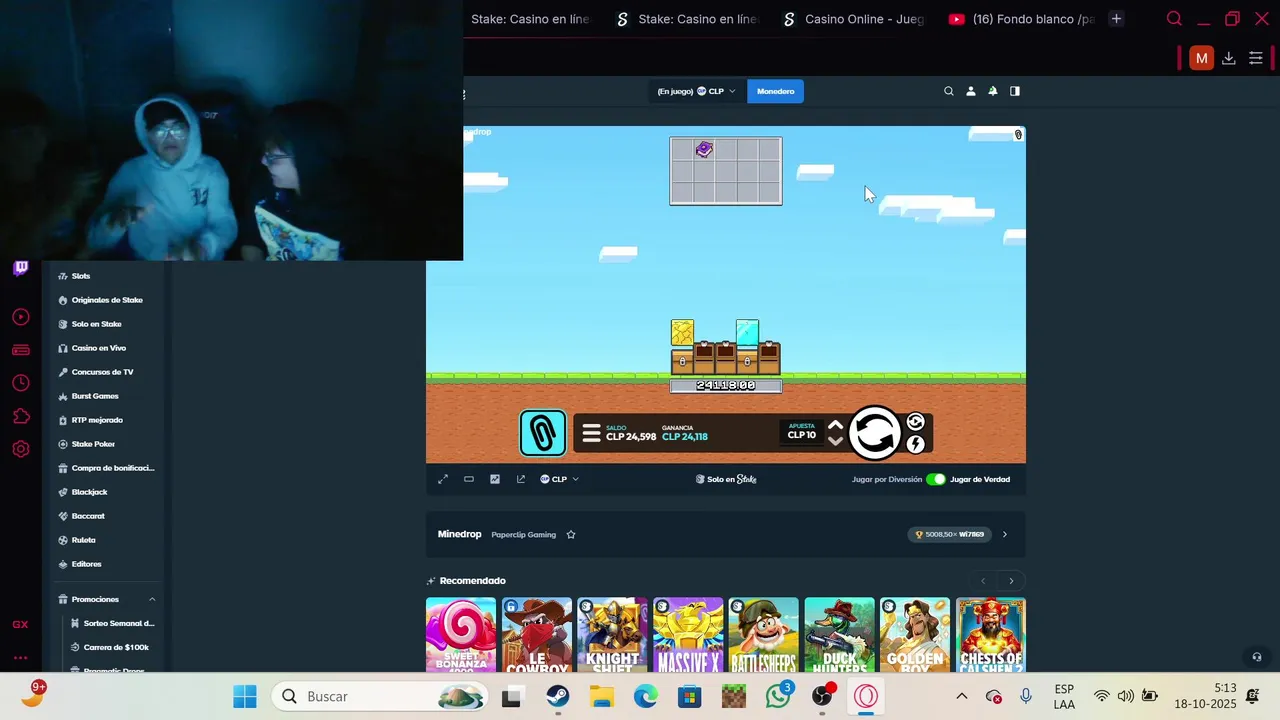Click the Paperclip Gaming logo button

[x=543, y=433]
